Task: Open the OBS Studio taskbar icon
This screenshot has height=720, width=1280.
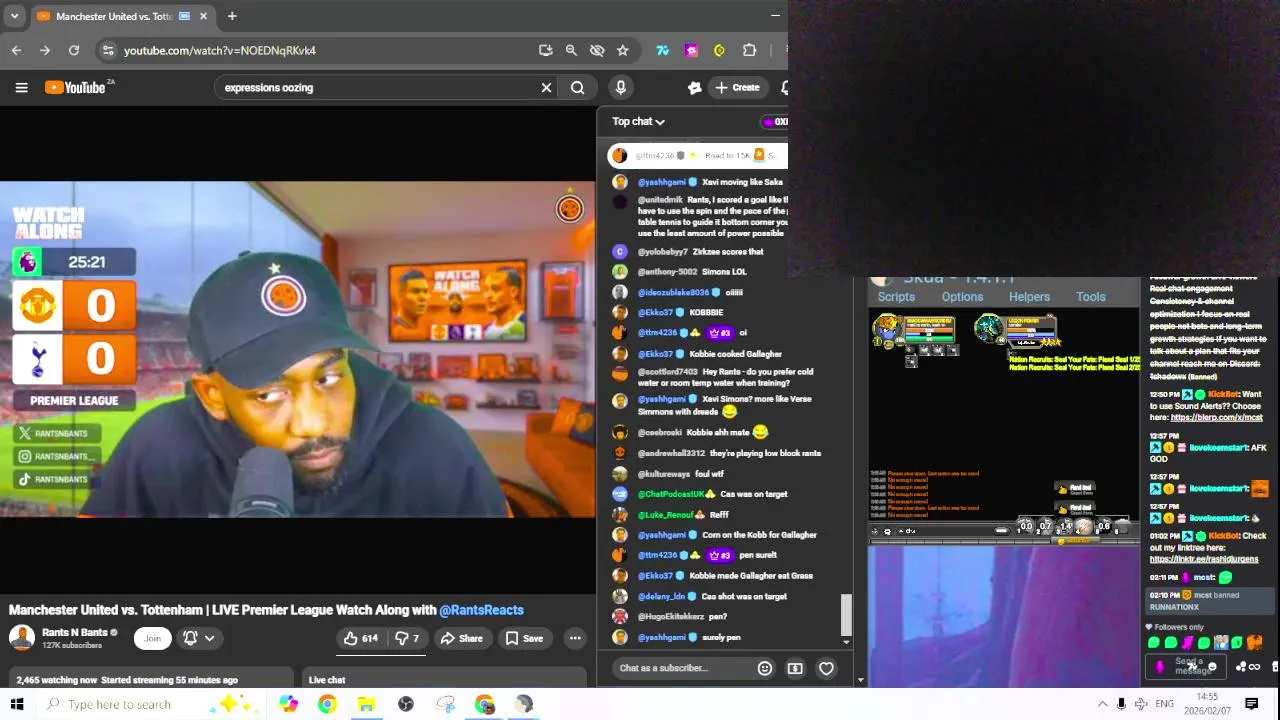Action: 406,704
